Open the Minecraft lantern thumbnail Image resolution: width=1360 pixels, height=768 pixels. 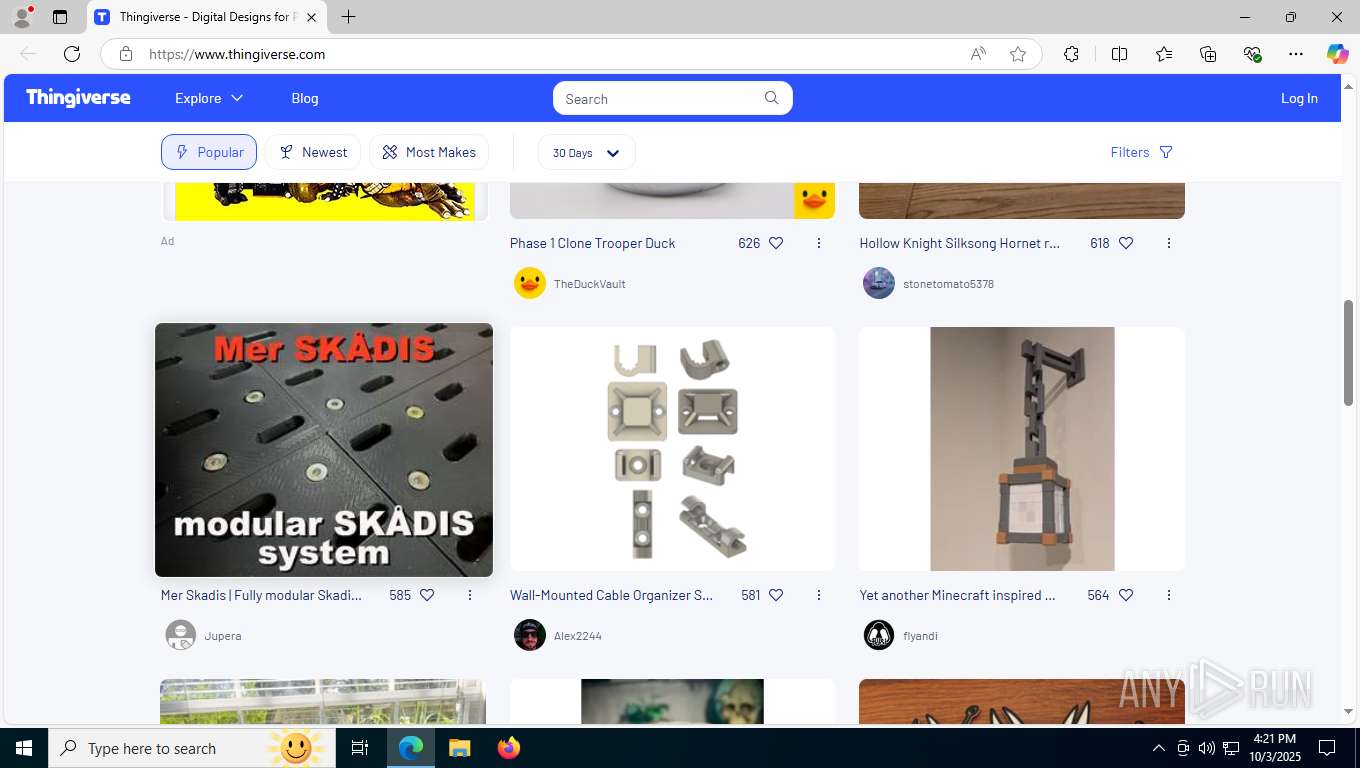coord(1022,449)
